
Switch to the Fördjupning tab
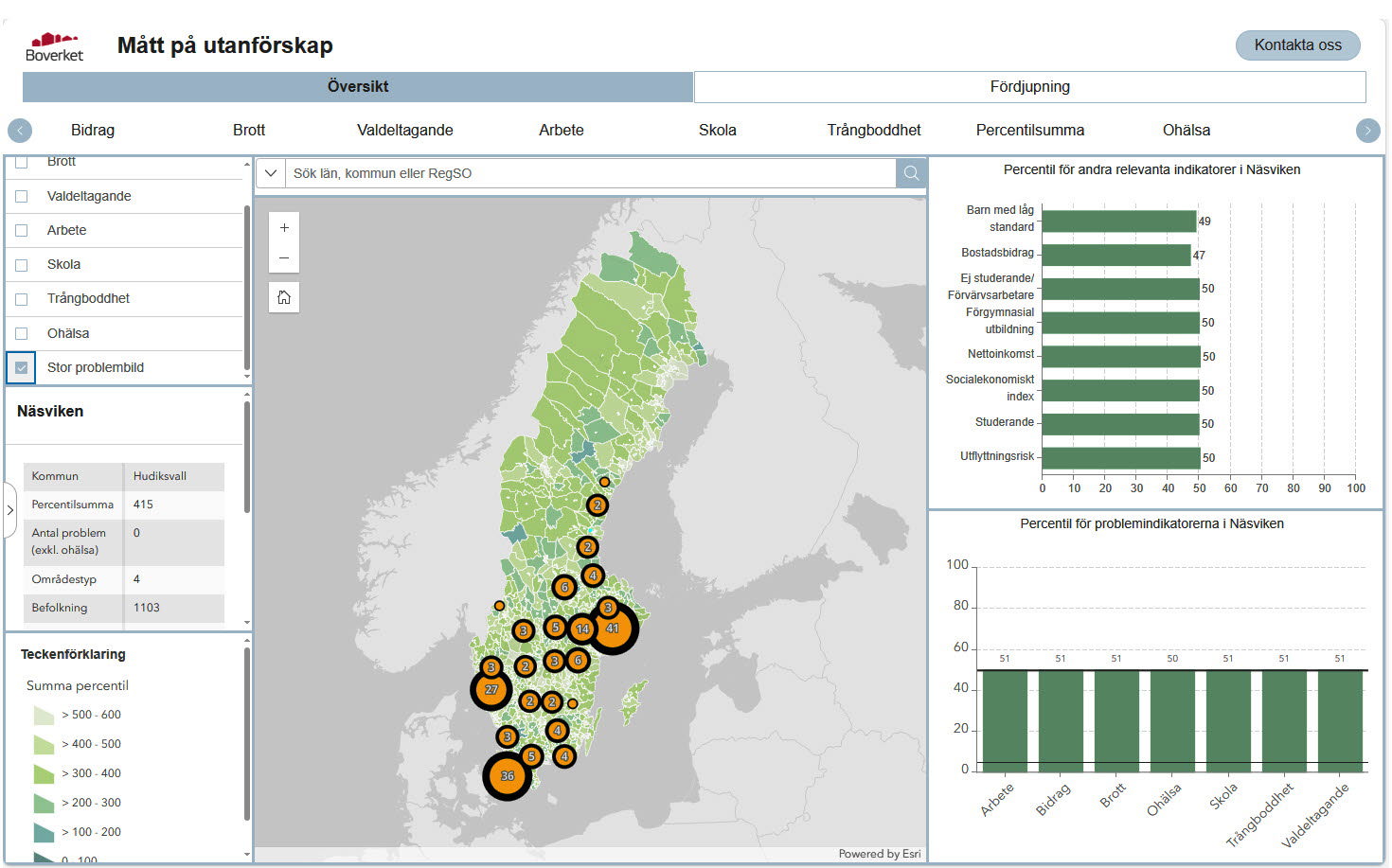point(1029,86)
